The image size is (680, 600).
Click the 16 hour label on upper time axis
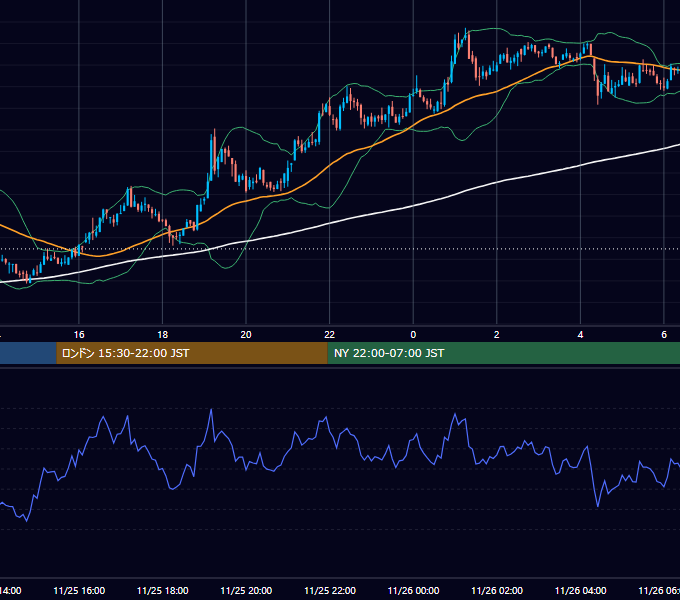tap(79, 335)
